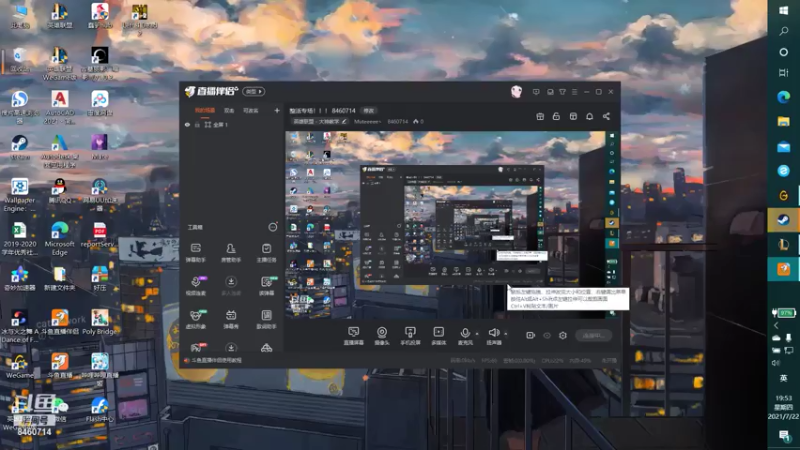Screen dimensions: 800x450
Task: Open the Poly Bridge desktop shortcut
Action: tap(99, 322)
